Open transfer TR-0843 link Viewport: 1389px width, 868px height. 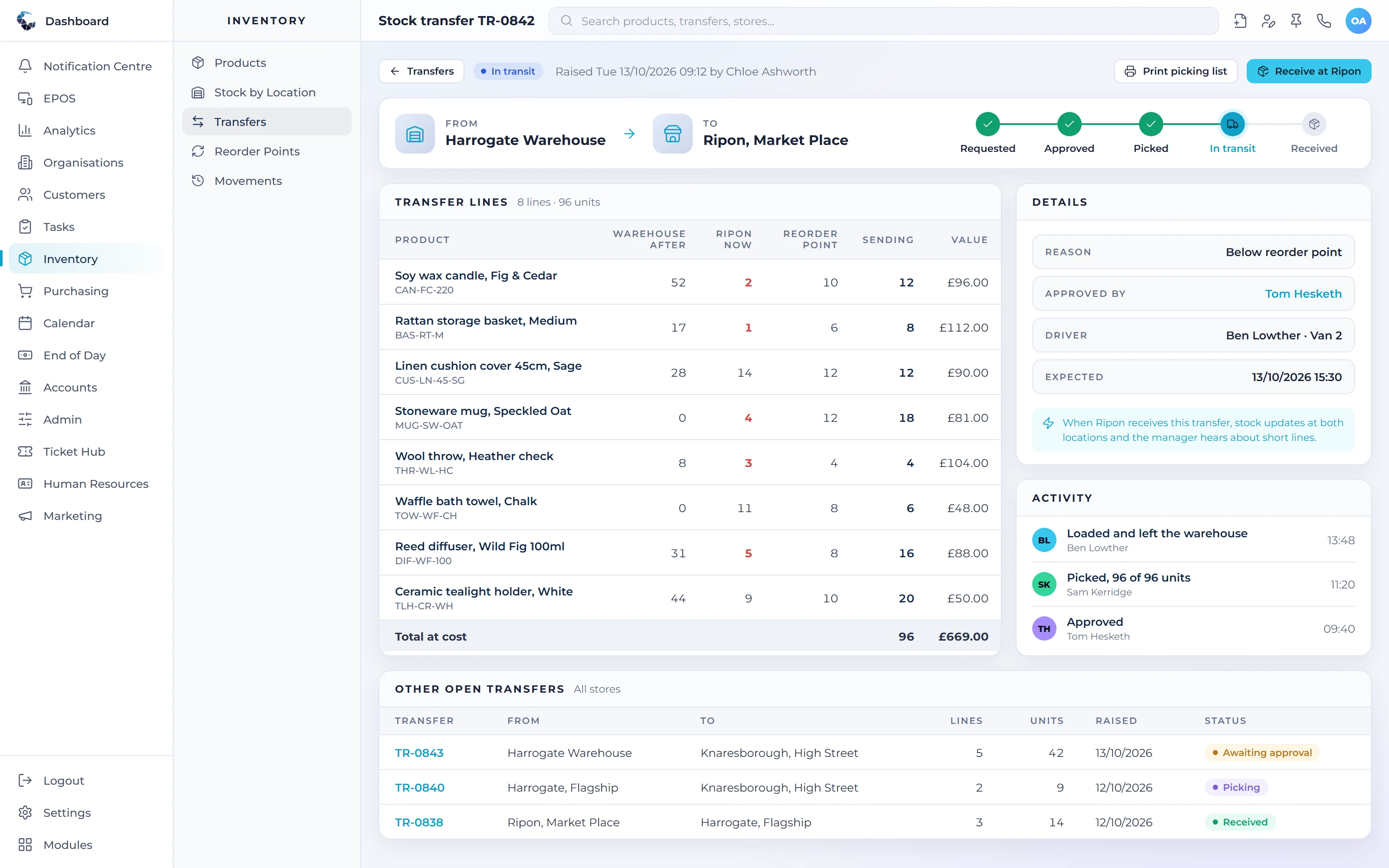(x=419, y=753)
